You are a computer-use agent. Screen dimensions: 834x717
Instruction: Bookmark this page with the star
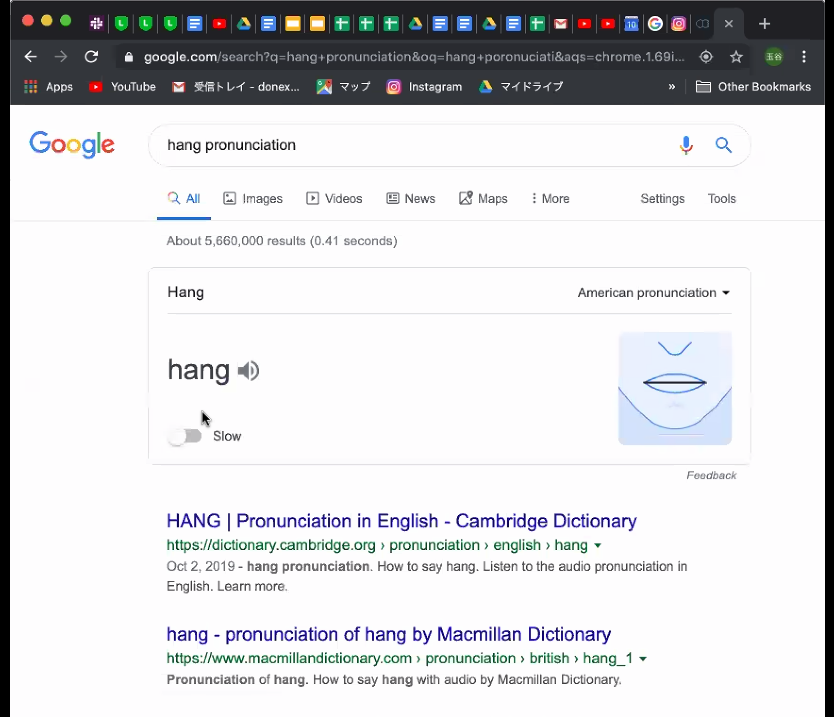pos(736,57)
